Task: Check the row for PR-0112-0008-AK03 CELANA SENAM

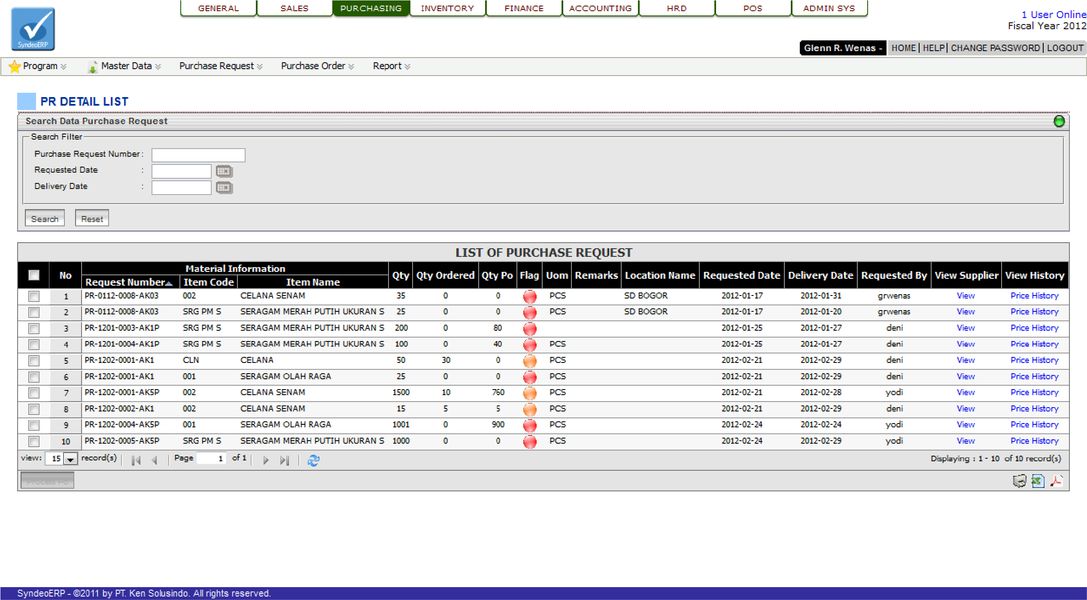Action: (x=34, y=296)
